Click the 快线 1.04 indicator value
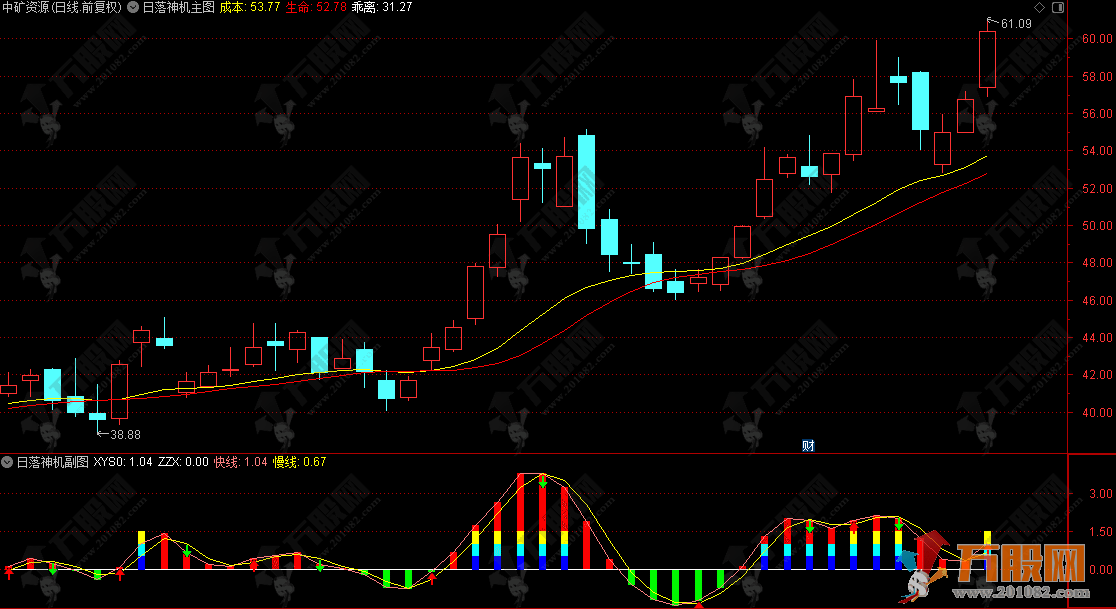Screen dimensions: 1116x609 point(242,462)
